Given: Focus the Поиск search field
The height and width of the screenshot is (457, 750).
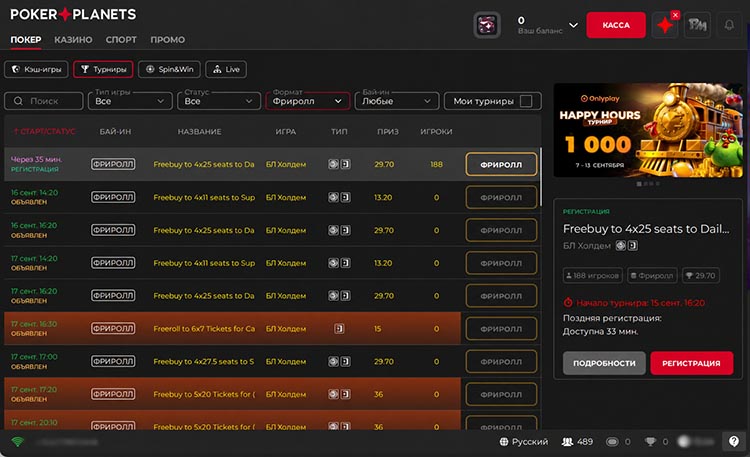Looking at the screenshot, I should 44,101.
